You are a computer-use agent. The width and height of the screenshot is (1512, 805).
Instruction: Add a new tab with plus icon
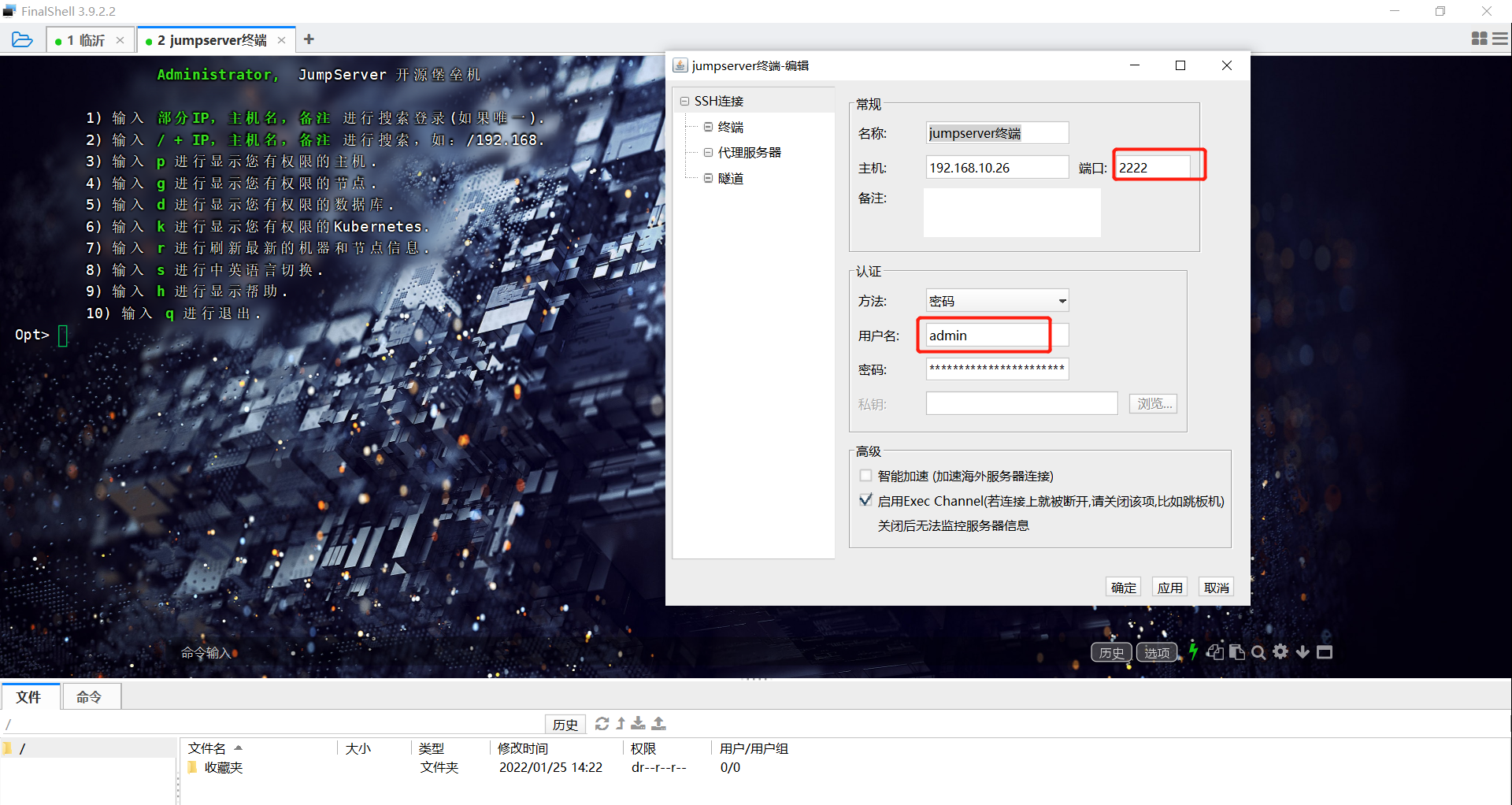click(x=309, y=39)
